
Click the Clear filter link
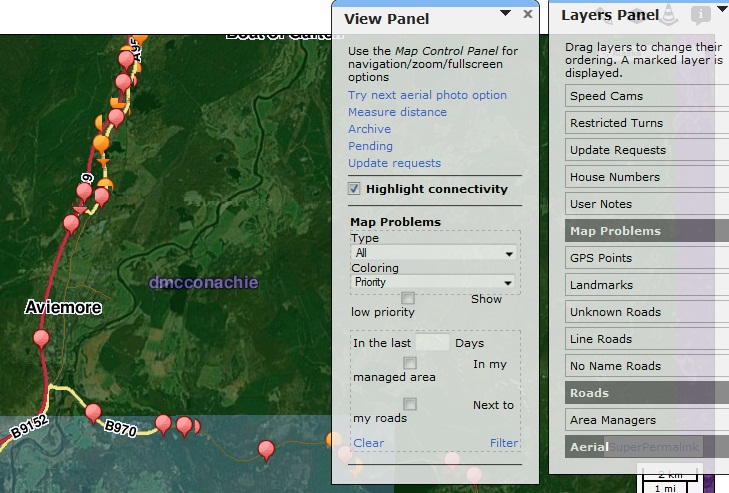point(369,443)
